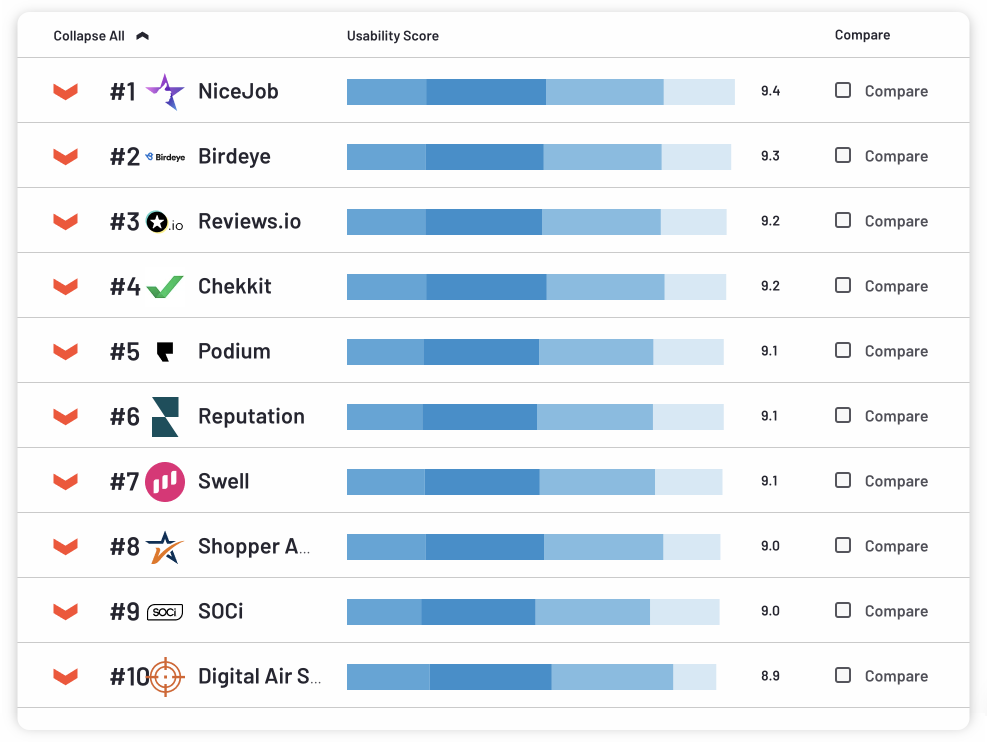Click the Birdeye logo icon

(x=165, y=157)
